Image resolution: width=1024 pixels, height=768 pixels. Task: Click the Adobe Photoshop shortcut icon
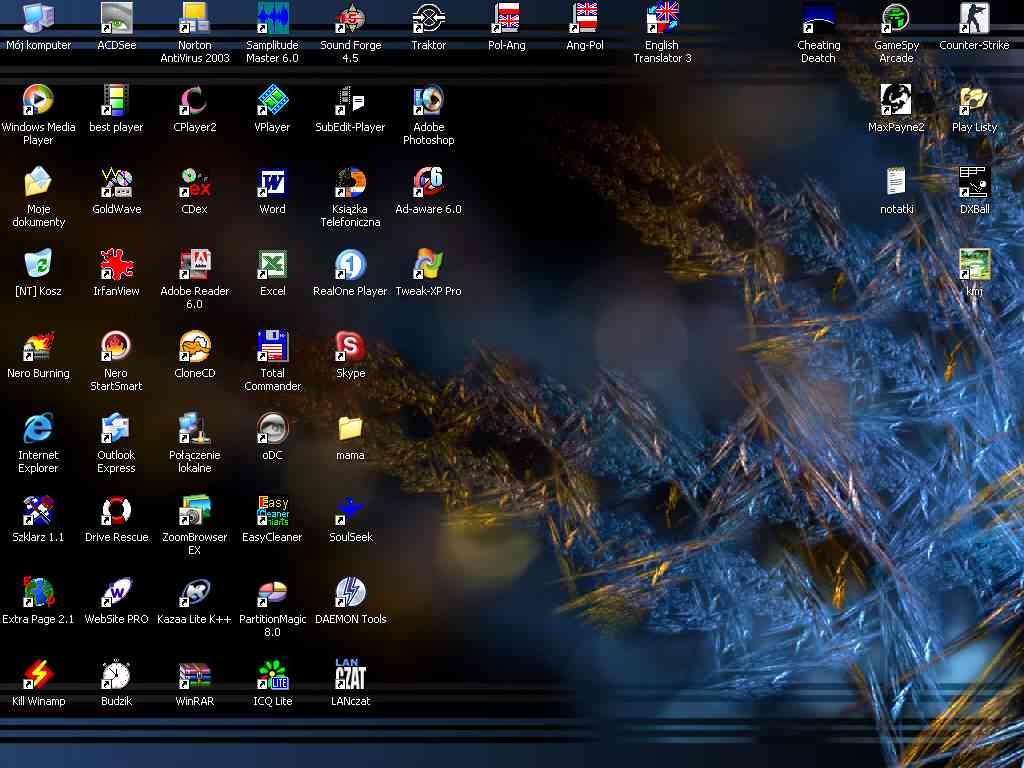[429, 100]
